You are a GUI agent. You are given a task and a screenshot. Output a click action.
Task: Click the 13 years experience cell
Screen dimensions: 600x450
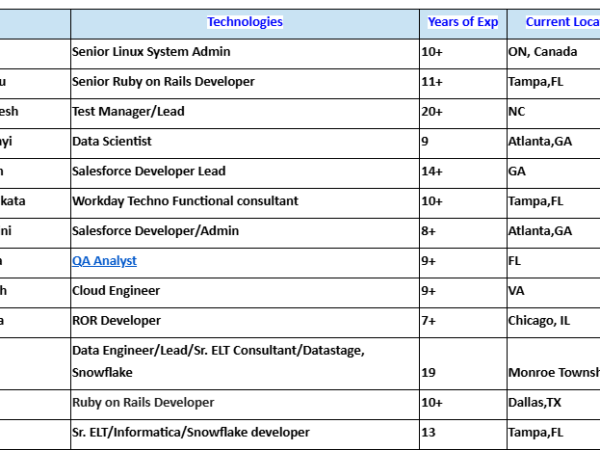pos(463,434)
